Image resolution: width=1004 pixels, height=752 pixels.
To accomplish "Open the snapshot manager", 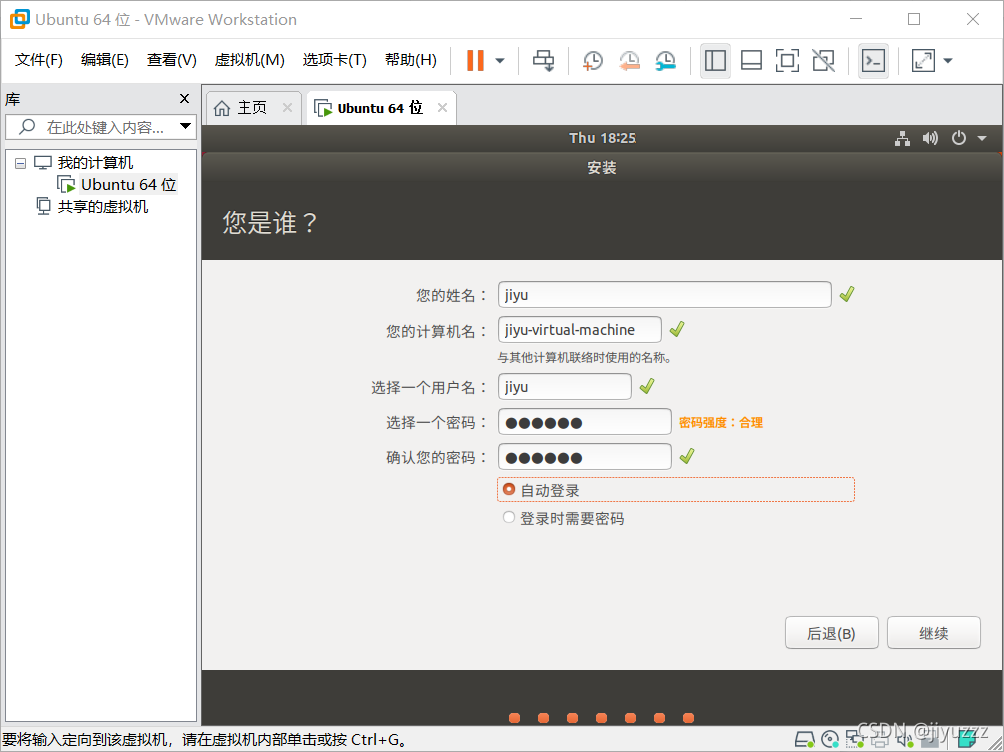I will pyautogui.click(x=665, y=60).
